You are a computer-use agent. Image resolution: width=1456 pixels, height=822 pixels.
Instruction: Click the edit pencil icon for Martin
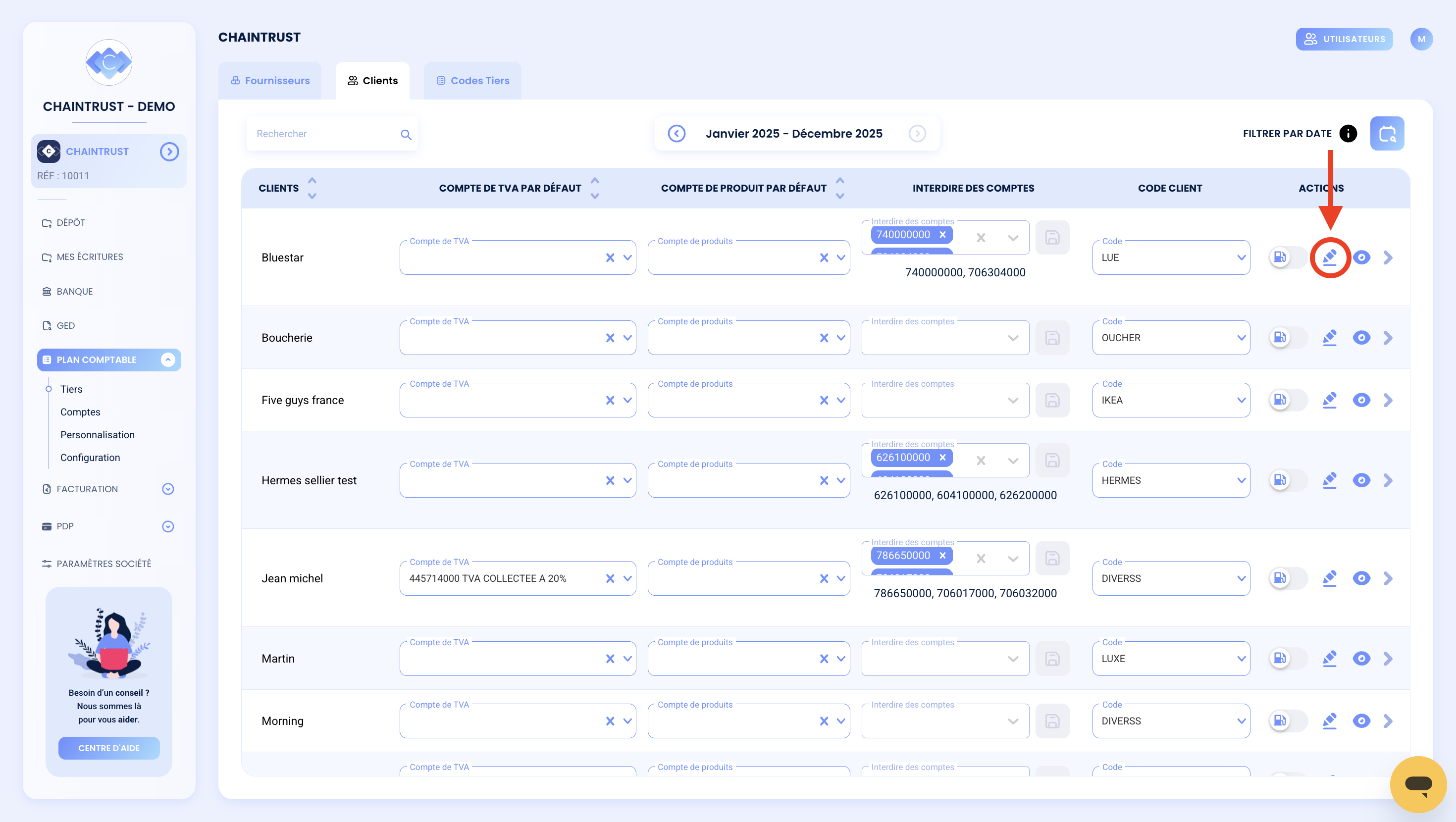(x=1329, y=659)
